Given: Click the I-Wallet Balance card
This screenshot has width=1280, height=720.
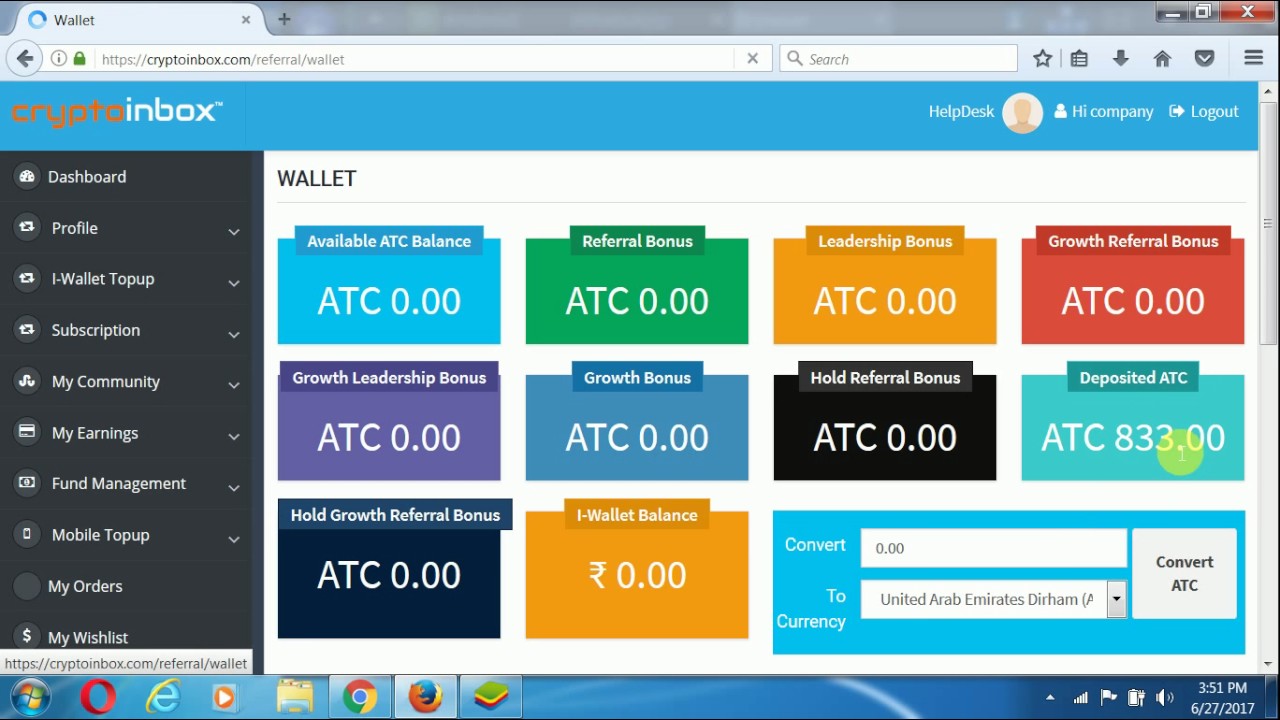Looking at the screenshot, I should coord(637,570).
